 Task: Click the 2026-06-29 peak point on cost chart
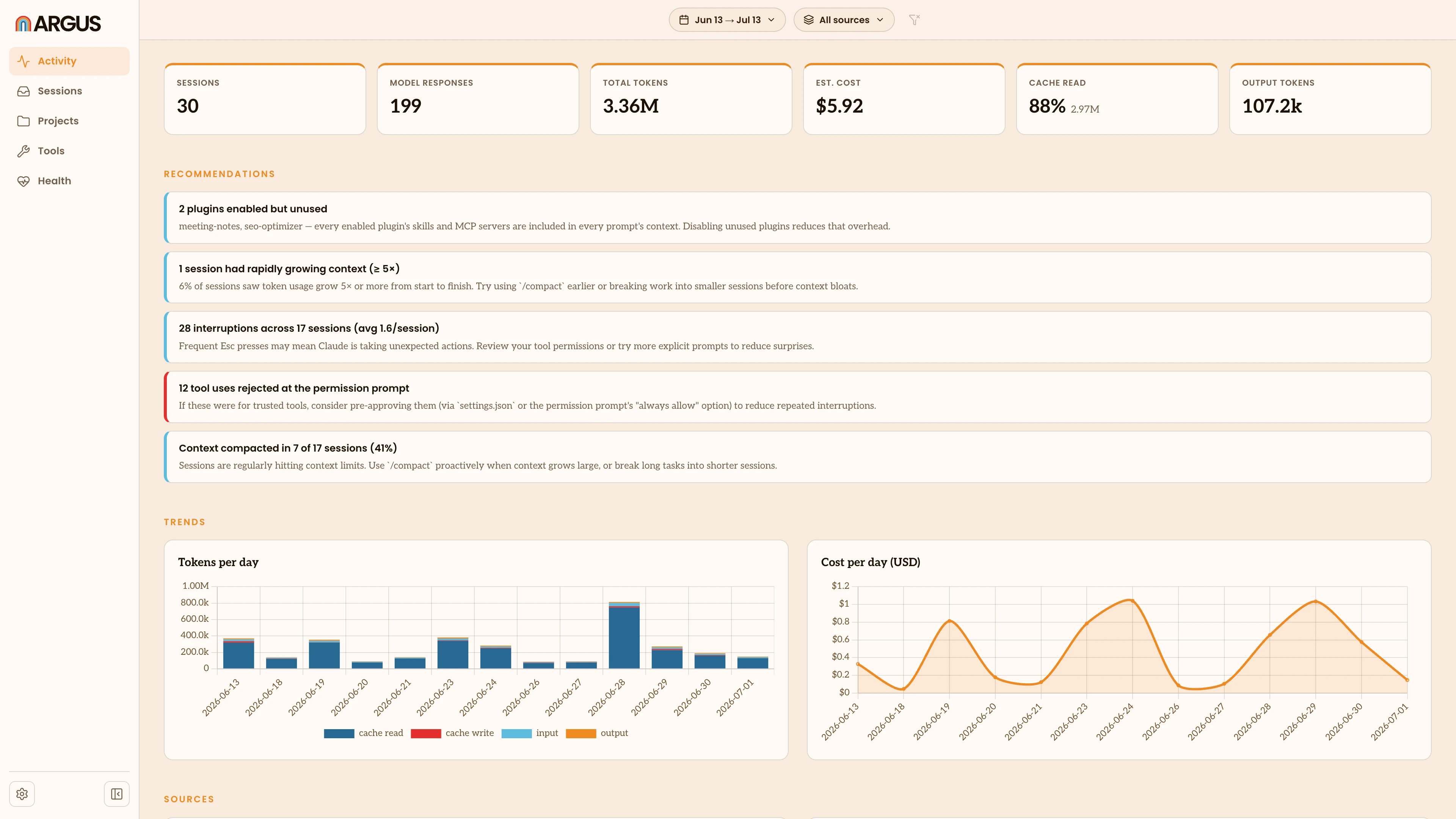(1315, 602)
